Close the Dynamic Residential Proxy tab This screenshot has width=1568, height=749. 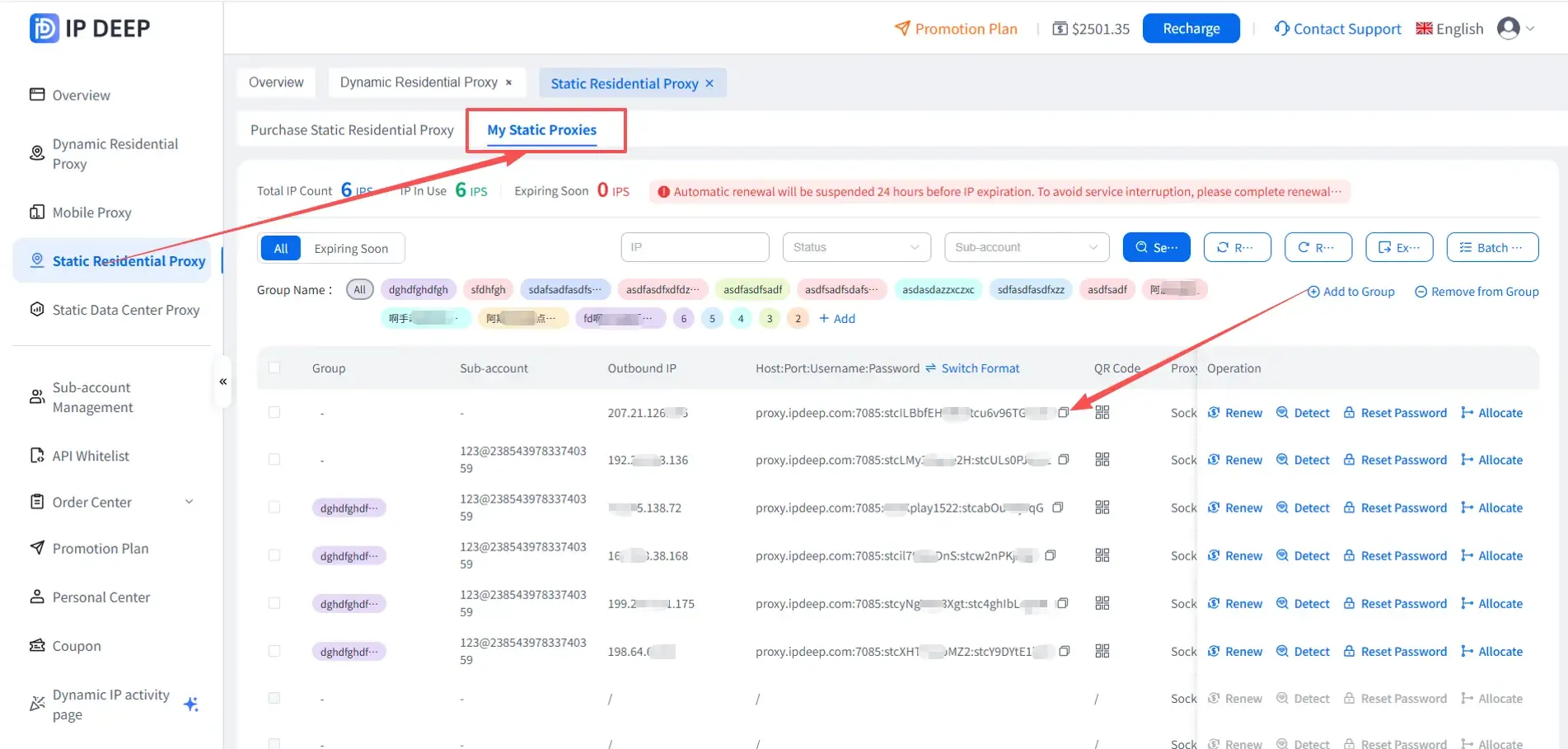point(508,82)
